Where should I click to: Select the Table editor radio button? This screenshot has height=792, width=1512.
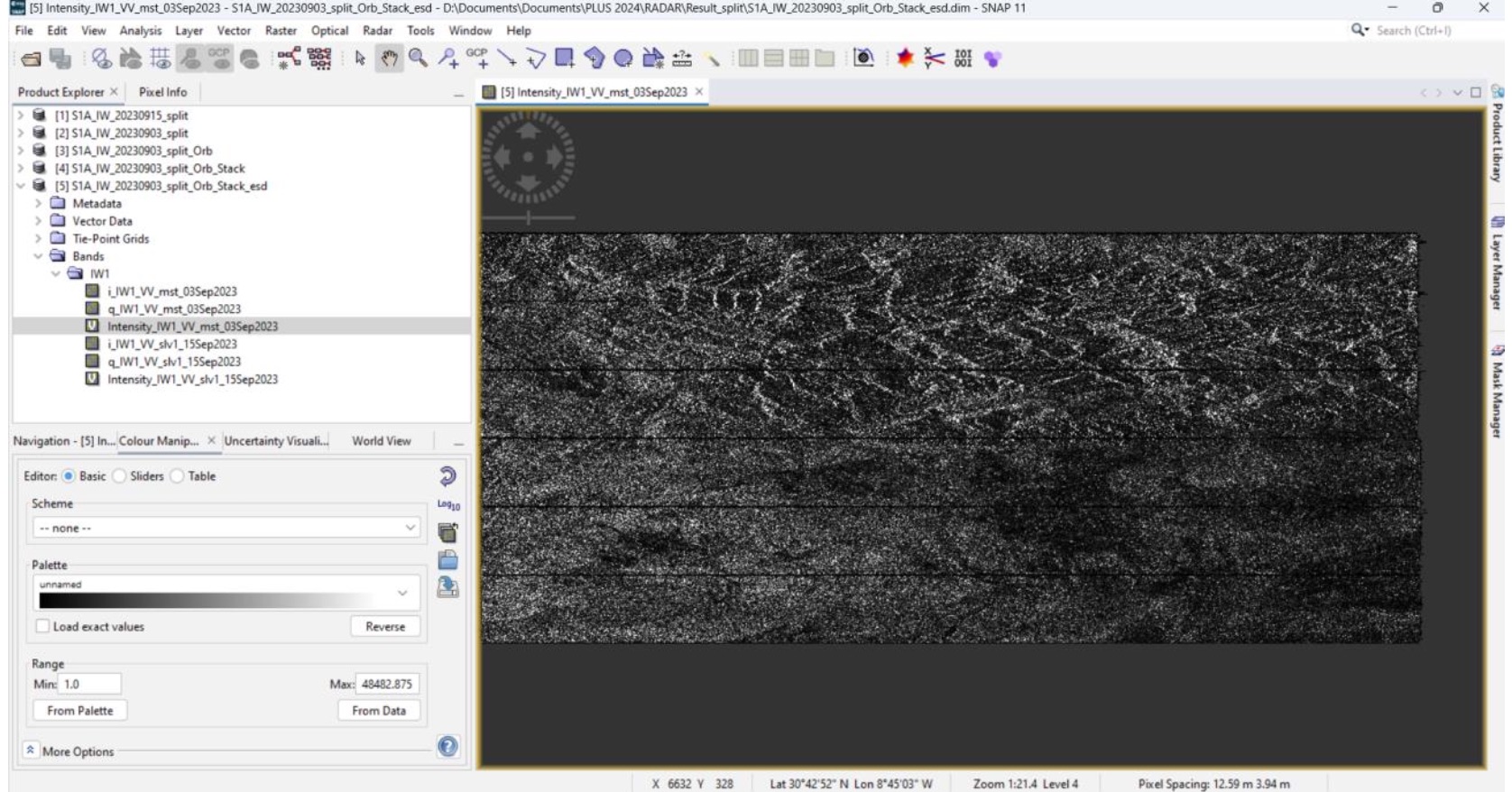tap(177, 476)
